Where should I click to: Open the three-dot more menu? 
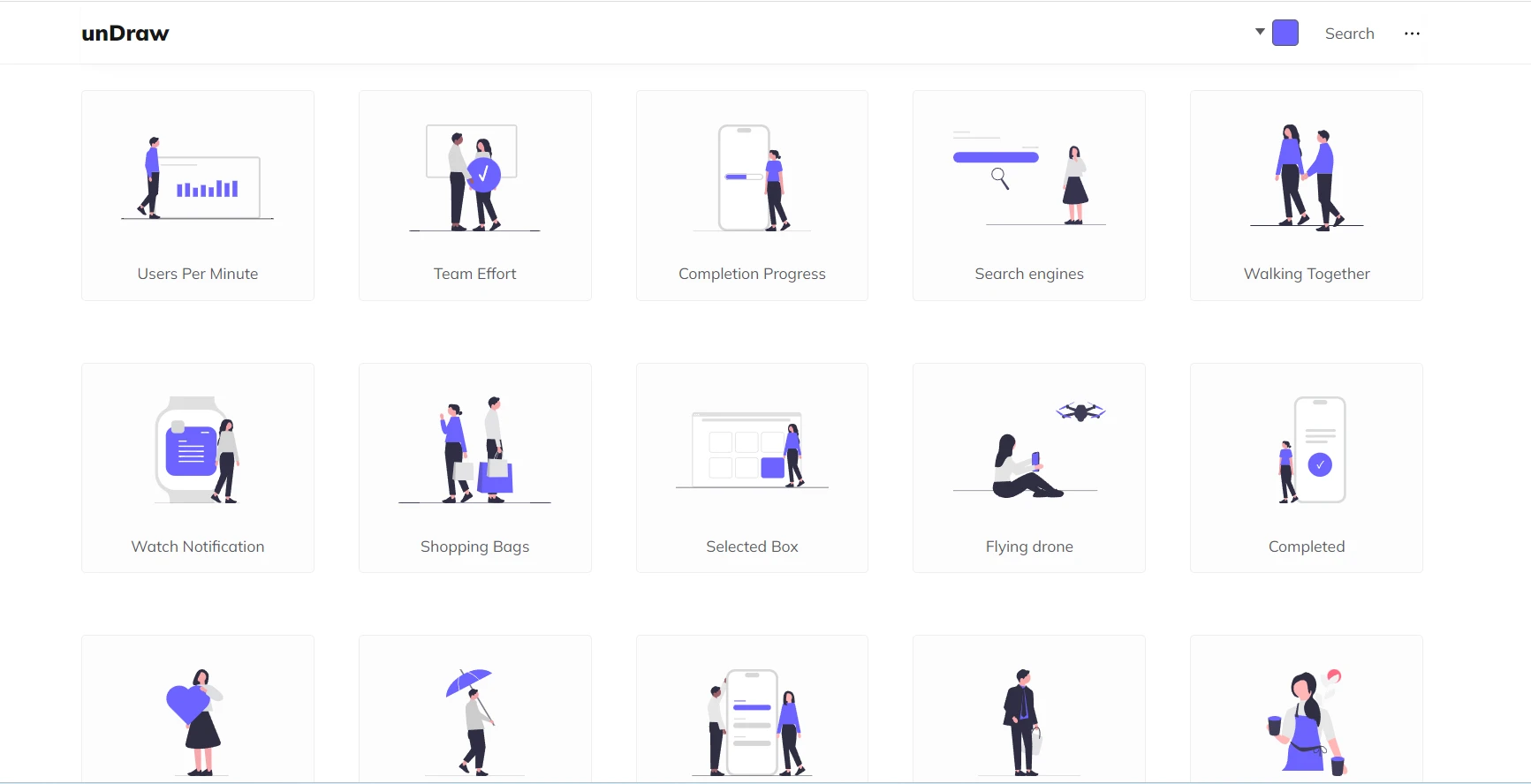pos(1412,34)
